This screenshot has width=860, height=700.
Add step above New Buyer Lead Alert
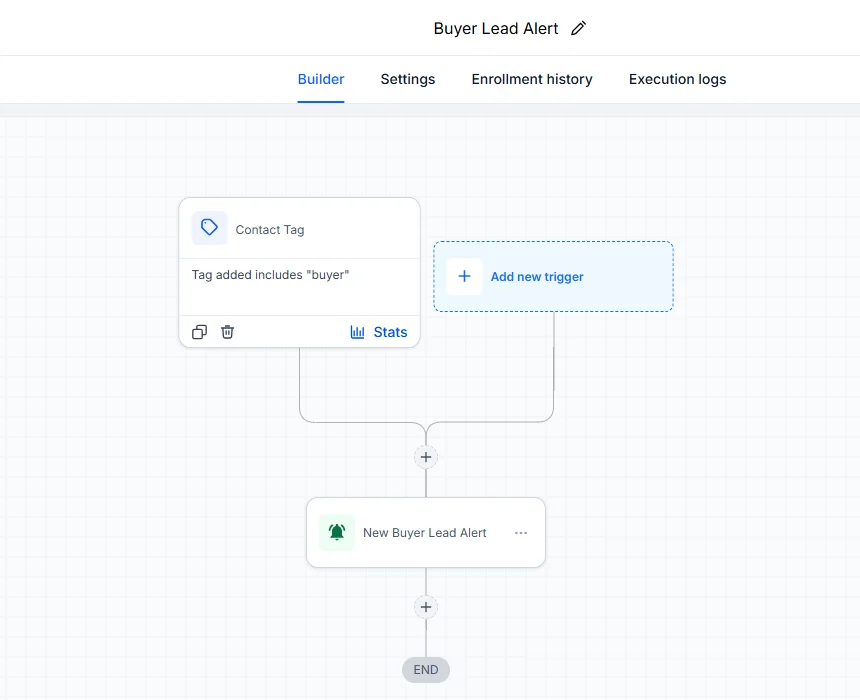click(x=426, y=457)
